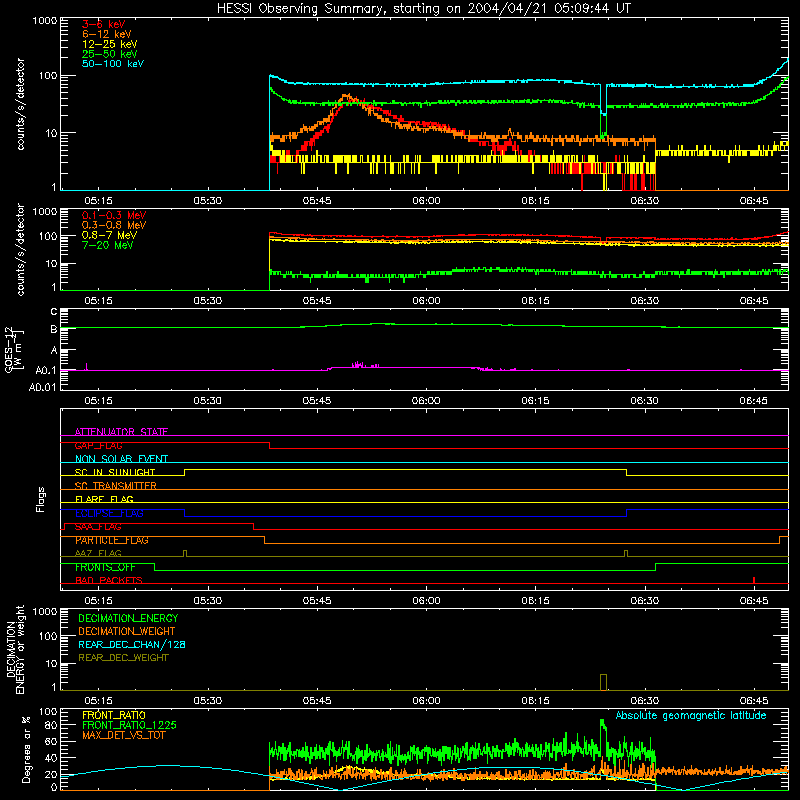800x800 pixels.
Task: Click the 0.3-0.8 MeV legend label
Action: point(114,225)
